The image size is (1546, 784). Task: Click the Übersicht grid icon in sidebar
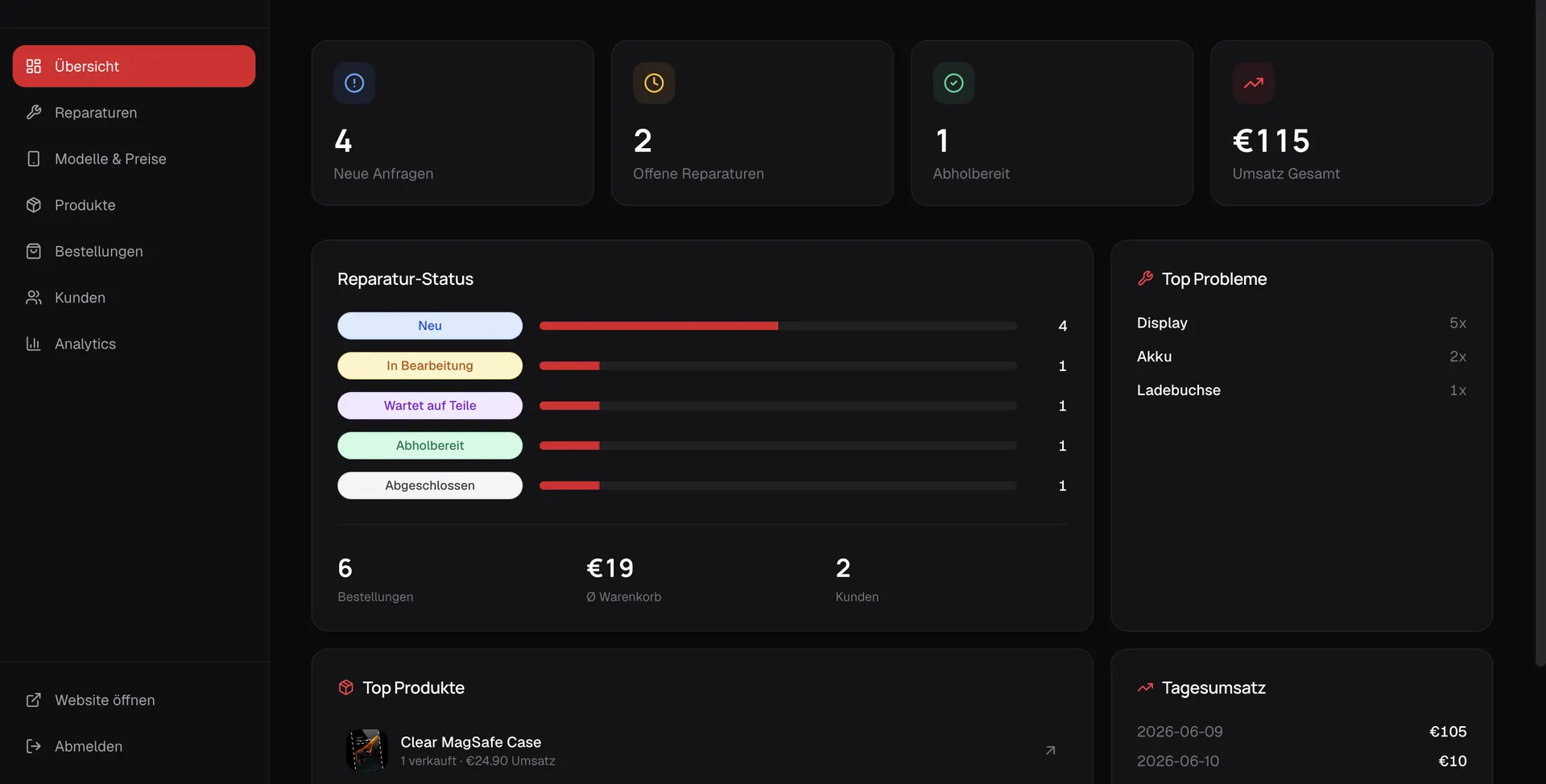click(x=34, y=66)
